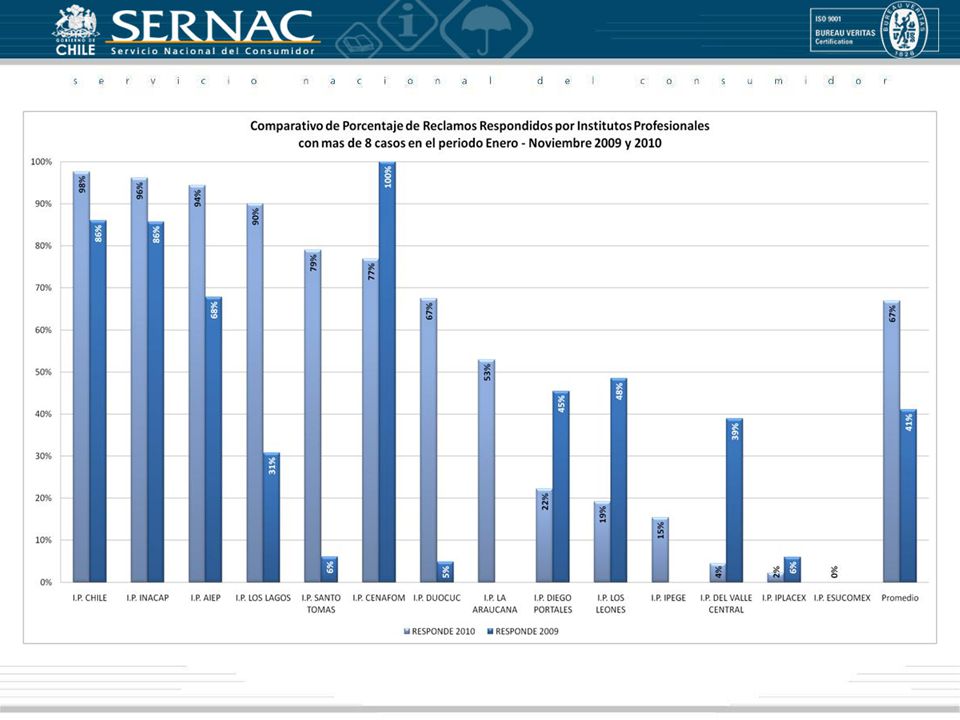Click the I.P. CENAFOM 100% bar
Image resolution: width=960 pixels, height=720 pixels.
pyautogui.click(x=388, y=372)
